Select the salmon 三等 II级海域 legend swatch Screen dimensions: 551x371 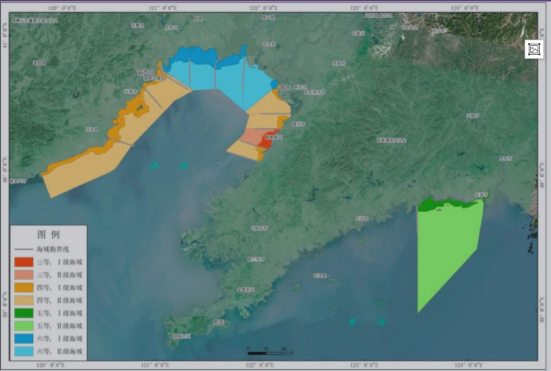24,275
